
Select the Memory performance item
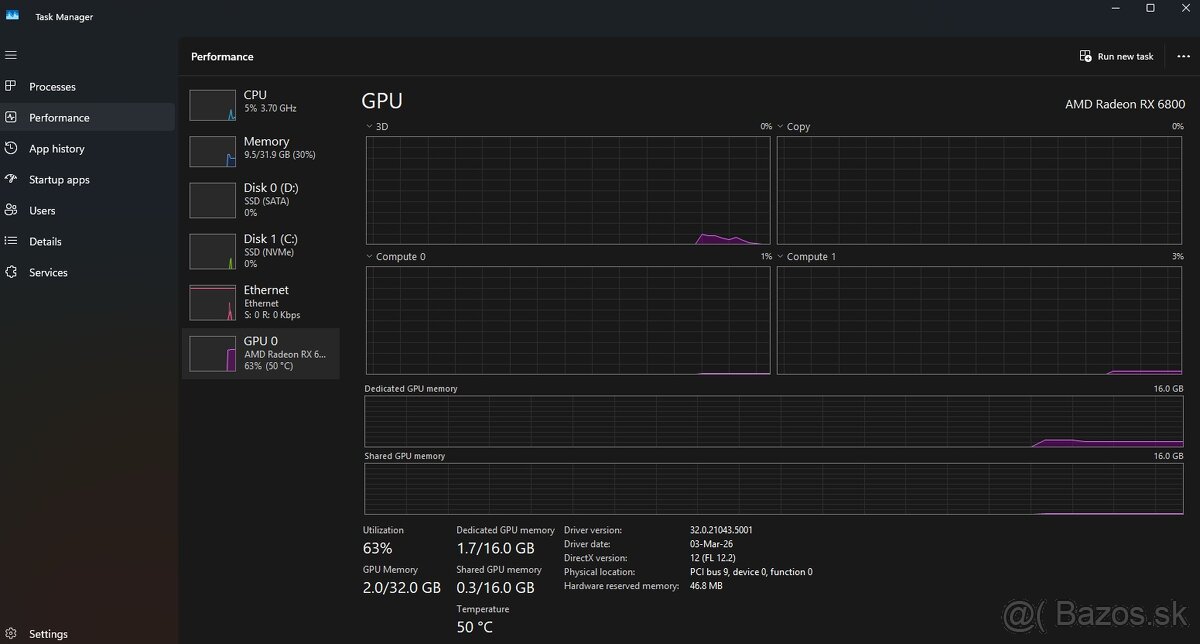coord(261,151)
